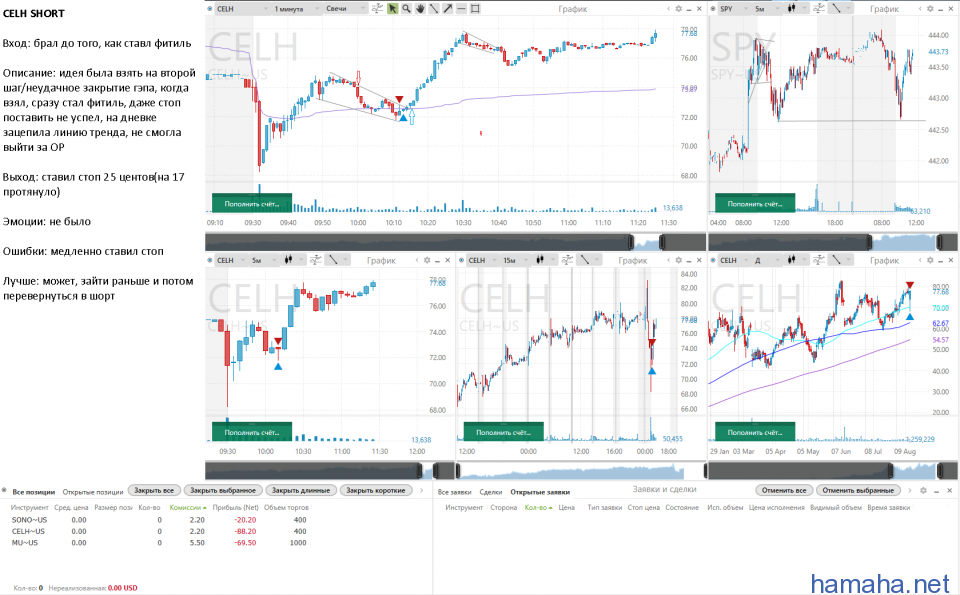Toggle link indicator of SPY chart

[713, 9]
